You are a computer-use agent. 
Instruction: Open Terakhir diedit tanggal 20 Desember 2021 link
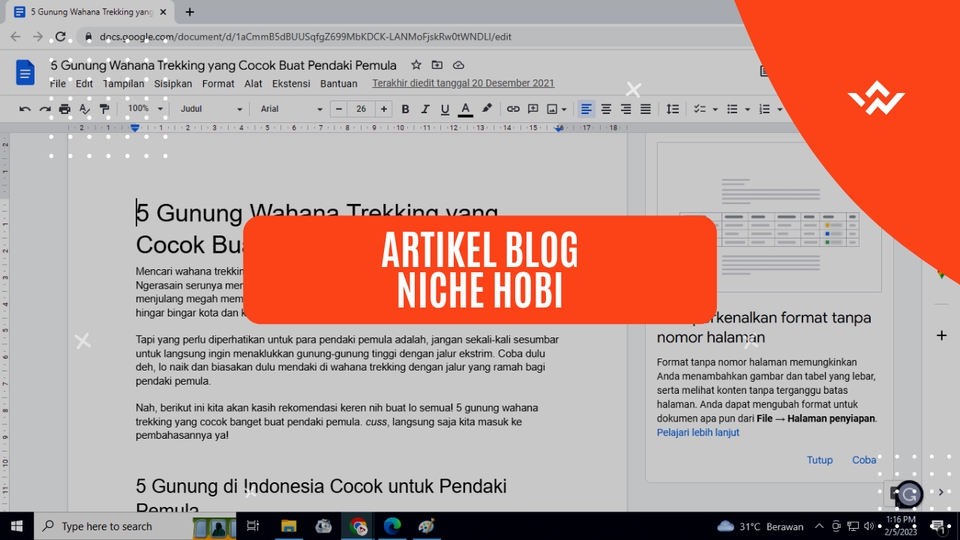(463, 83)
